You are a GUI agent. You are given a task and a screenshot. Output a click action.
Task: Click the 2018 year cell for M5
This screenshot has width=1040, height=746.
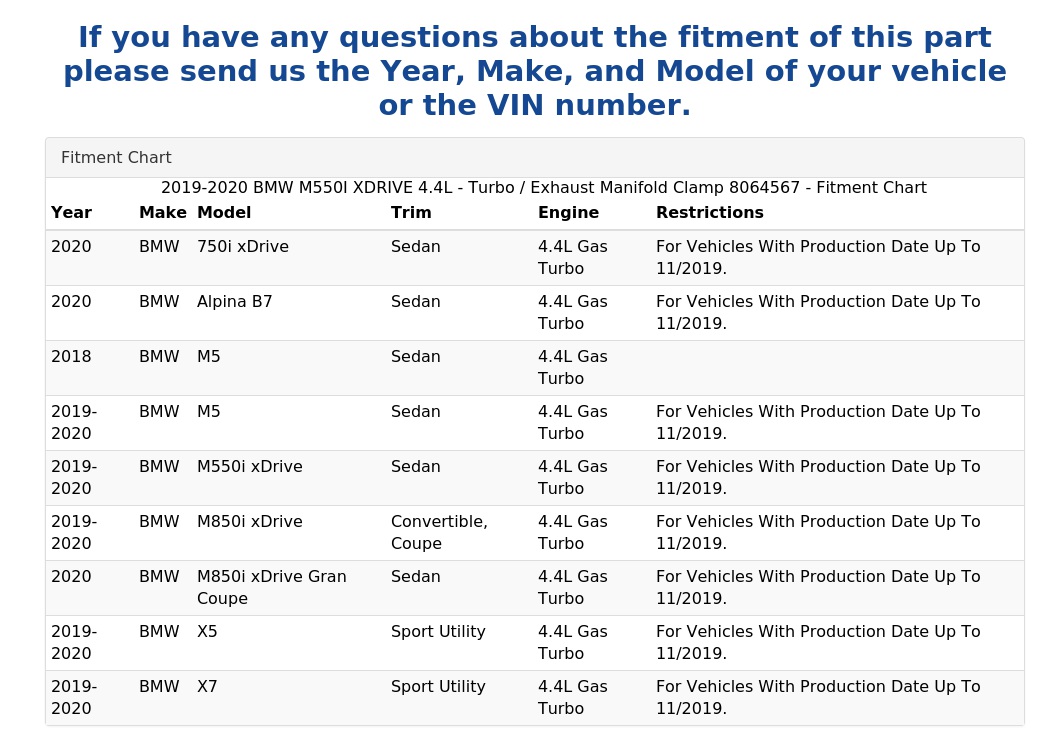pos(71,357)
